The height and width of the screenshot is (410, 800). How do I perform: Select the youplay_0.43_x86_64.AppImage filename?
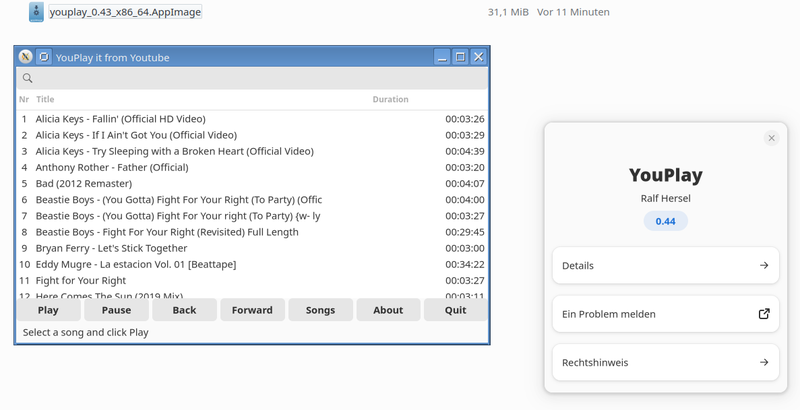(x=125, y=12)
